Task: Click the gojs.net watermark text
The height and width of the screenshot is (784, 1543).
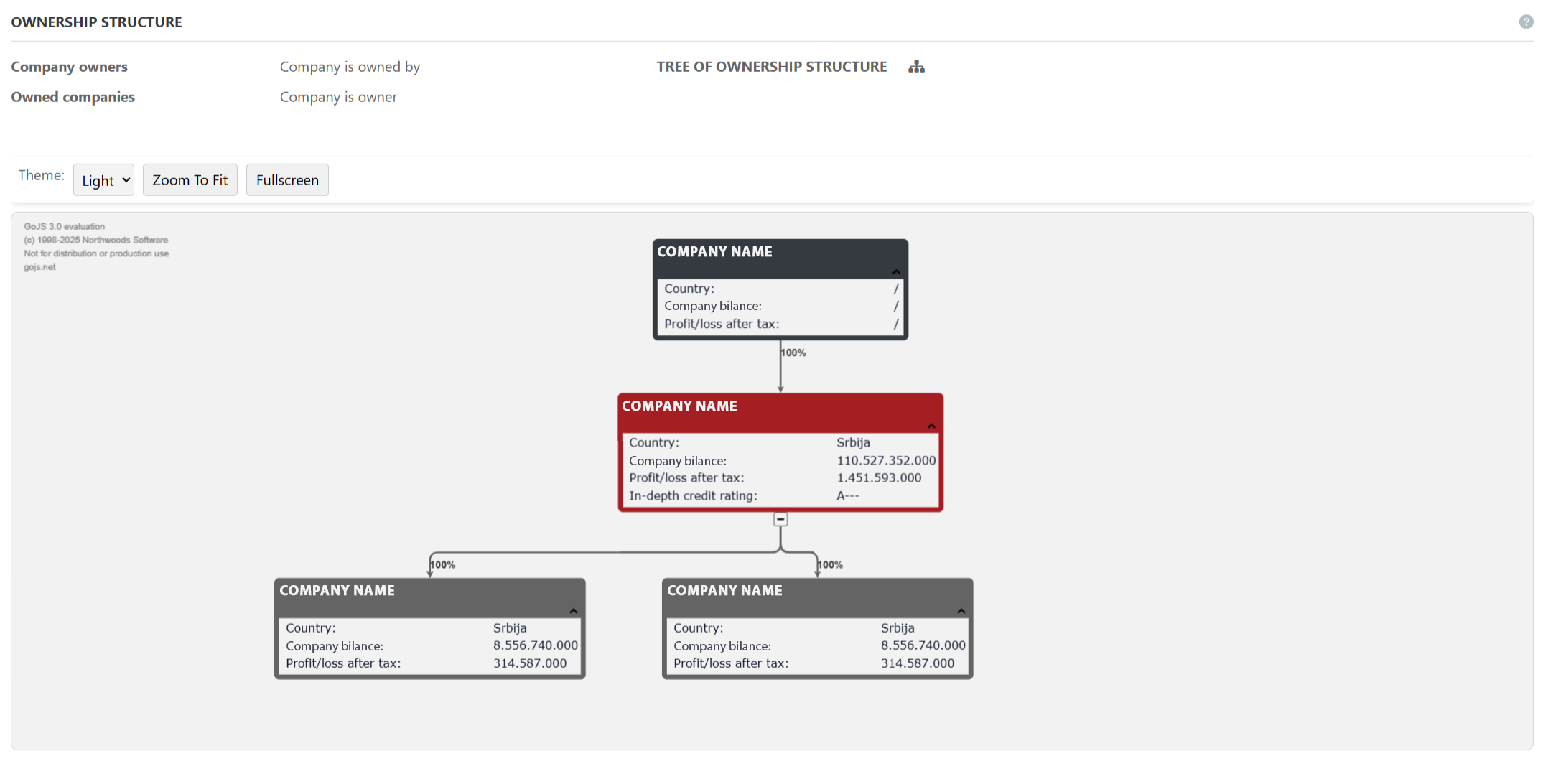Action: 39,267
